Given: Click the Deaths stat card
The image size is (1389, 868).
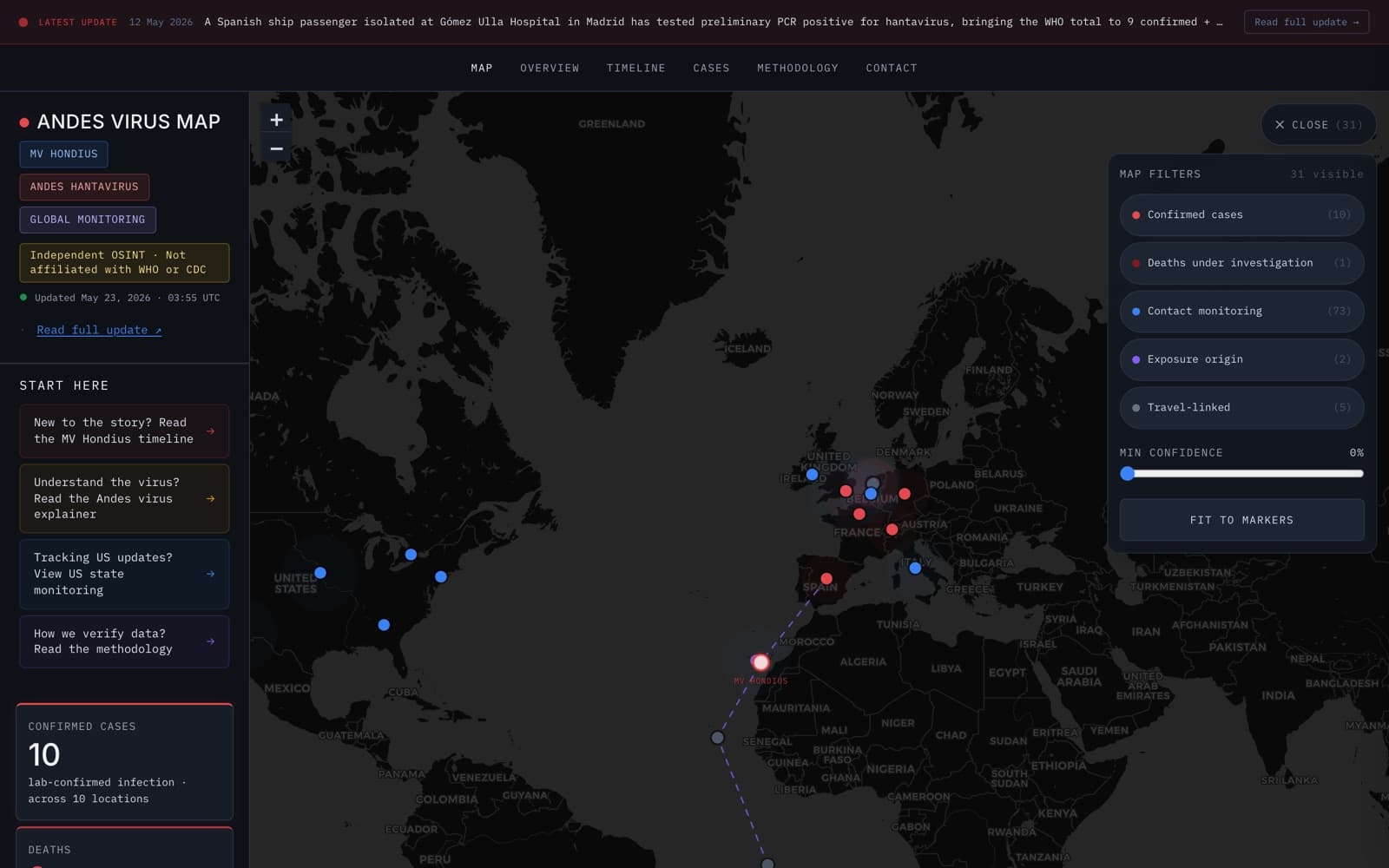Looking at the screenshot, I should pyautogui.click(x=124, y=847).
